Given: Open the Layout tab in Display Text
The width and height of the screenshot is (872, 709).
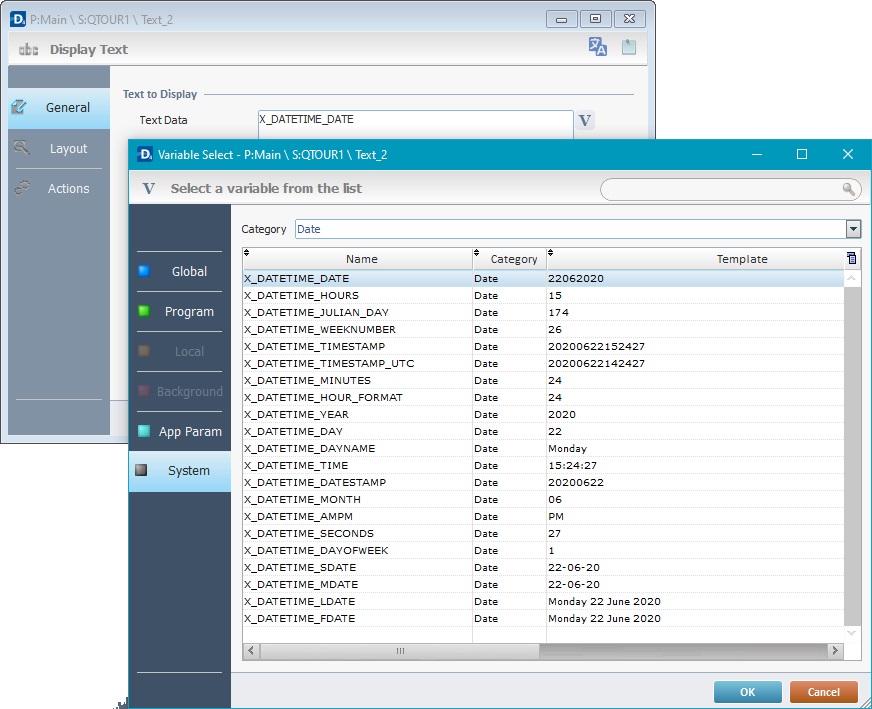Looking at the screenshot, I should 60,148.
